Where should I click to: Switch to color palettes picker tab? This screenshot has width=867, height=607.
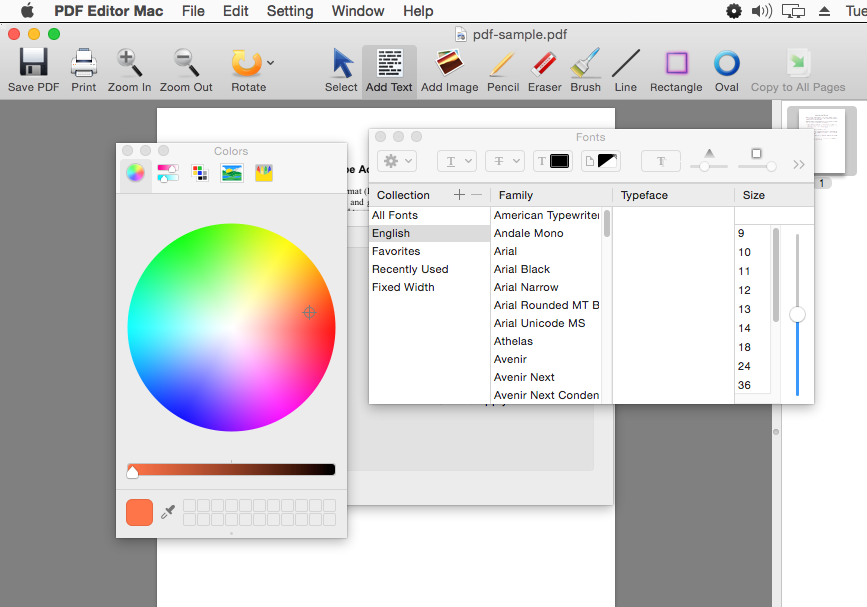200,173
